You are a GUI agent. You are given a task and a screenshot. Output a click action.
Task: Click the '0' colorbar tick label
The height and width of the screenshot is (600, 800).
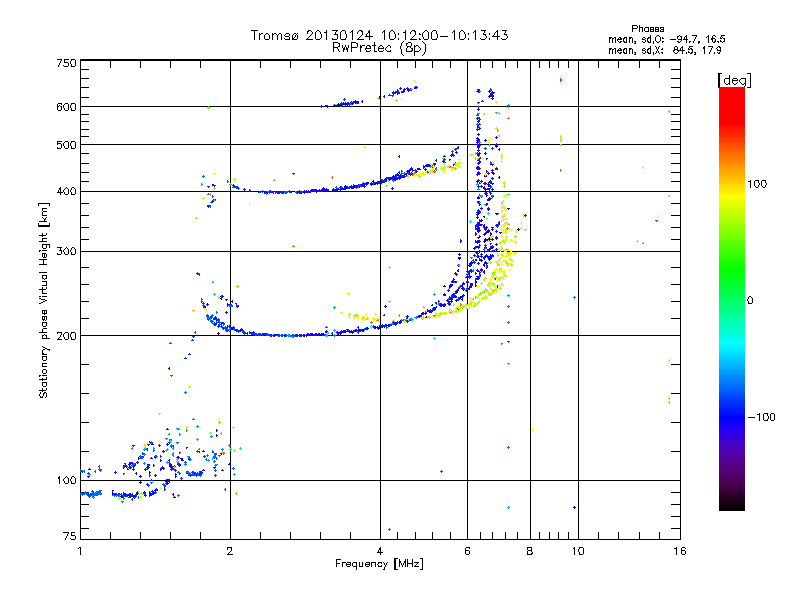pos(750,301)
